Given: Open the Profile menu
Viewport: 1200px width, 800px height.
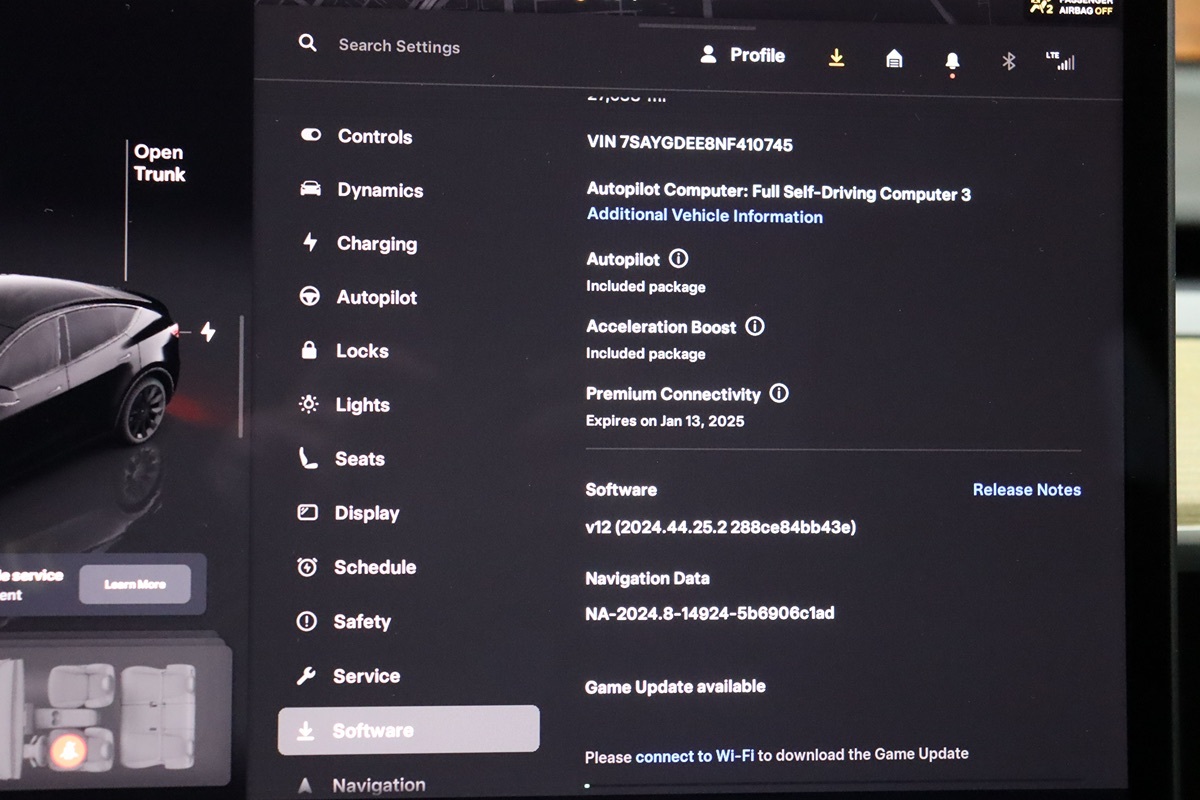Looking at the screenshot, I should click(742, 55).
